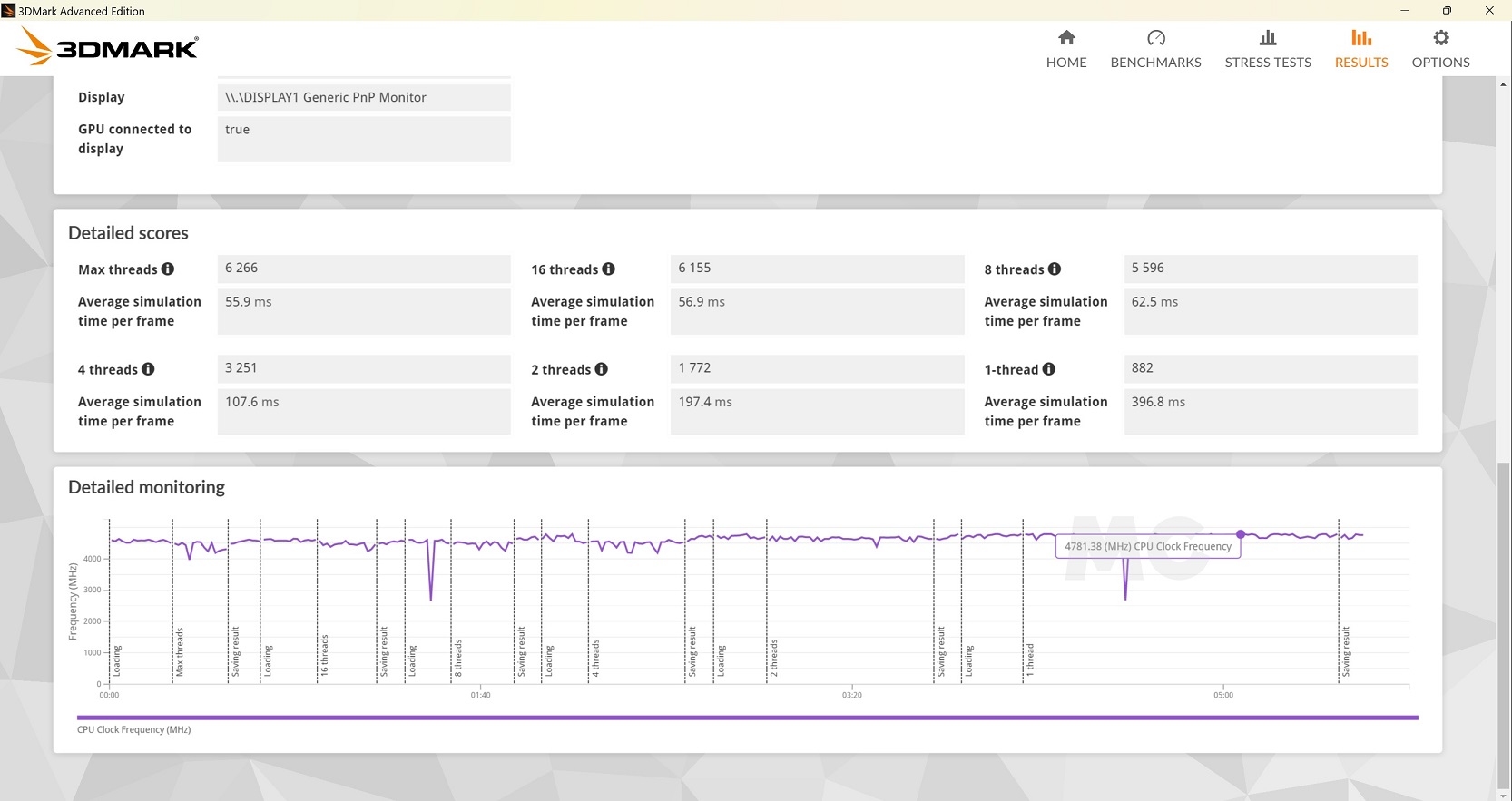Go to the Home tab
The image size is (1512, 801).
[1066, 49]
